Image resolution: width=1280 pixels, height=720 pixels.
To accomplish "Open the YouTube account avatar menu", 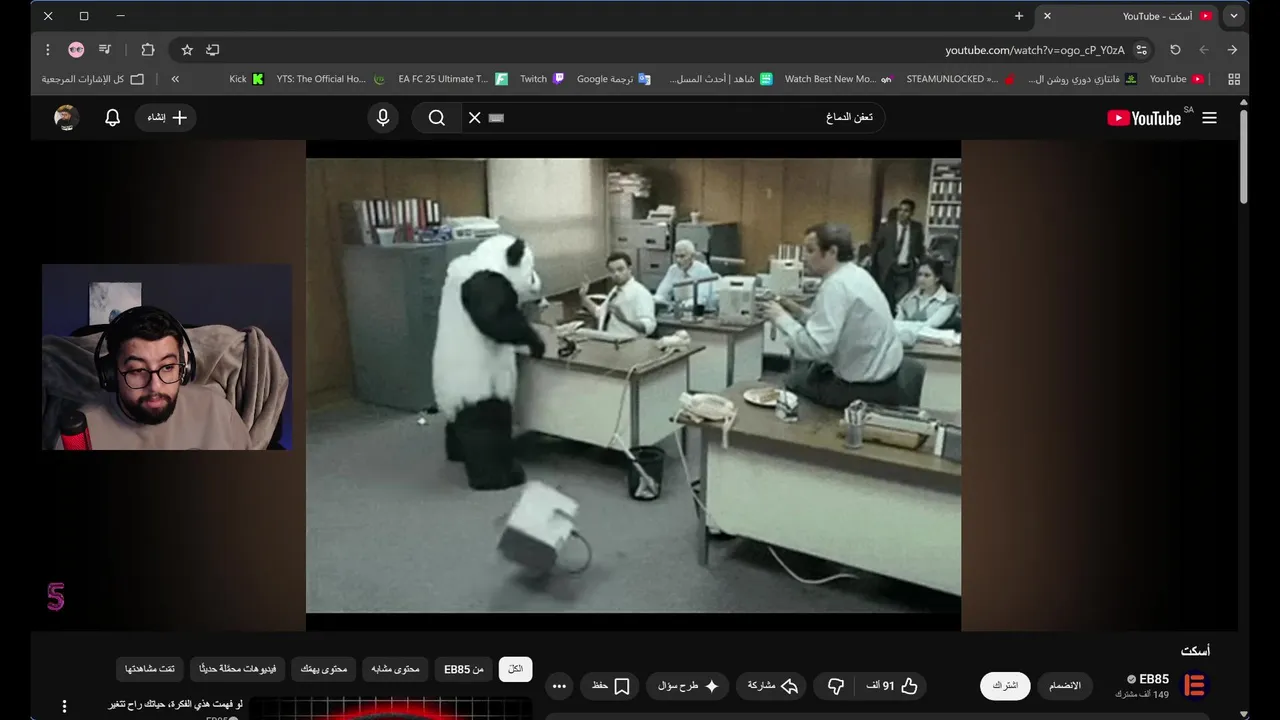I will point(67,118).
